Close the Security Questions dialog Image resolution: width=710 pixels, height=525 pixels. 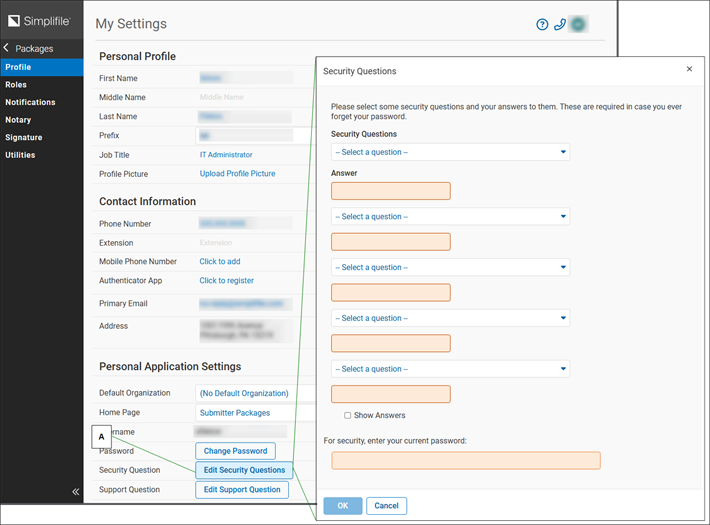click(x=689, y=69)
